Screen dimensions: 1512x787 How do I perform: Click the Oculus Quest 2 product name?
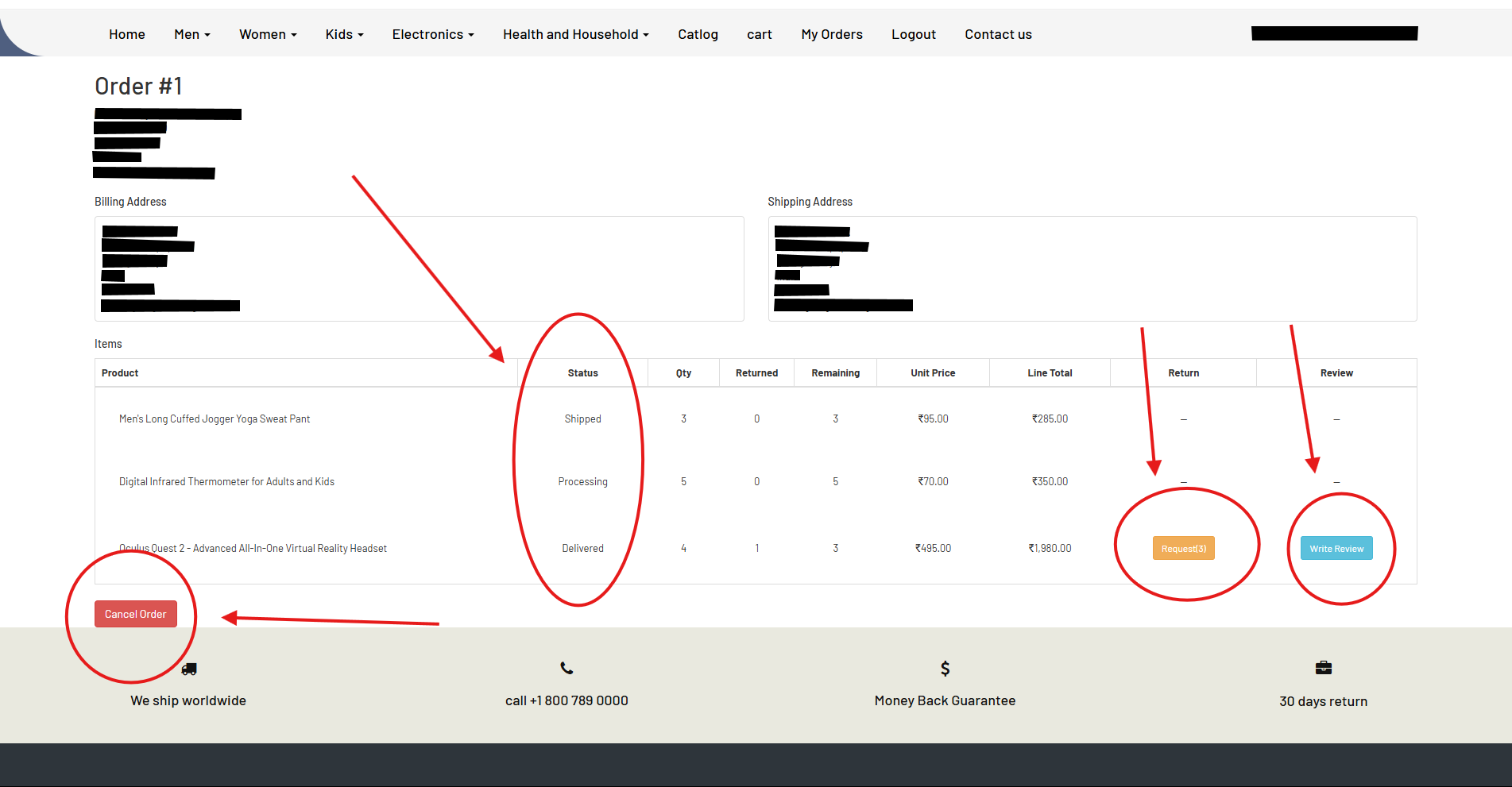click(x=253, y=549)
